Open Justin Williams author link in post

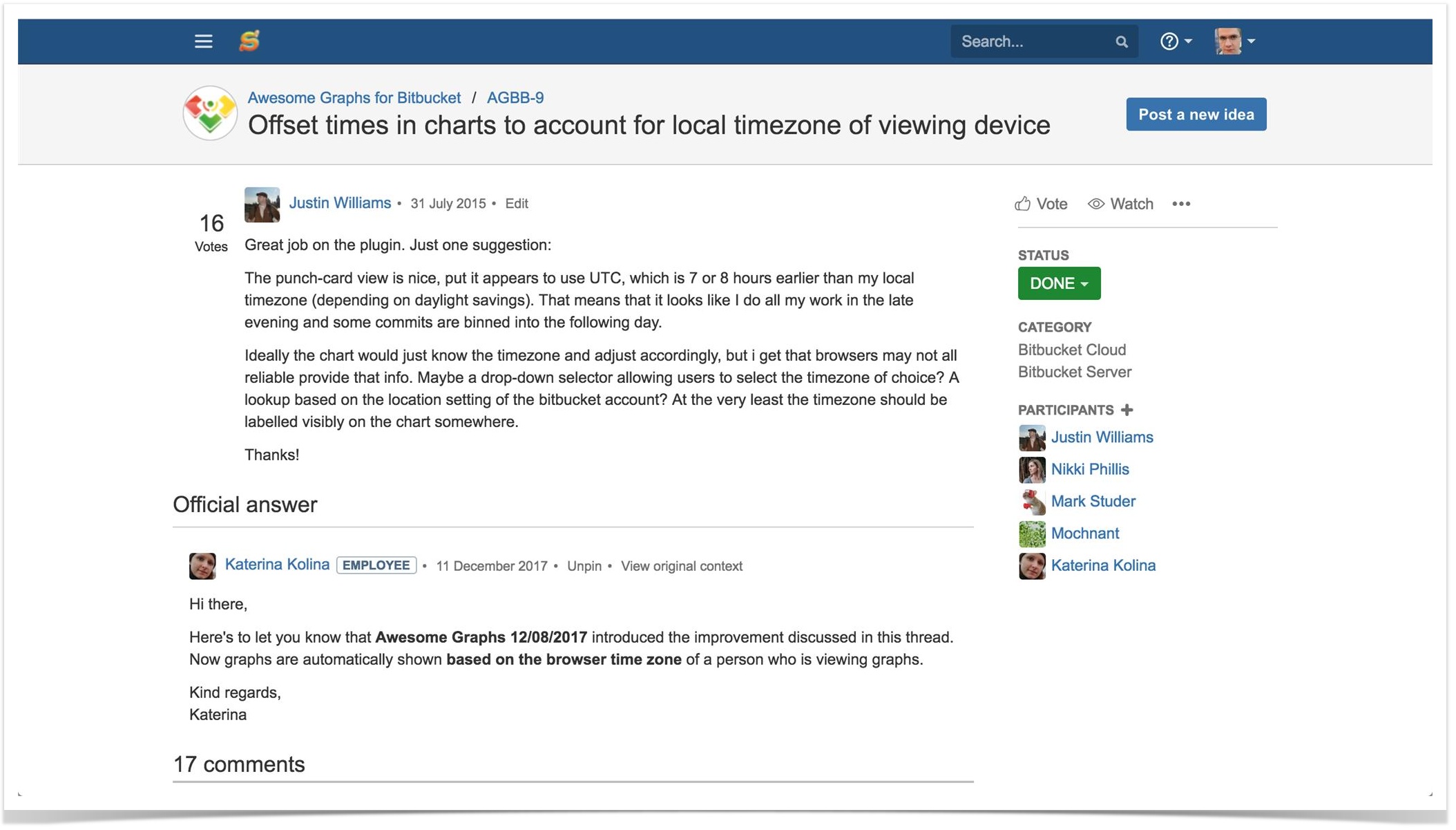[340, 203]
